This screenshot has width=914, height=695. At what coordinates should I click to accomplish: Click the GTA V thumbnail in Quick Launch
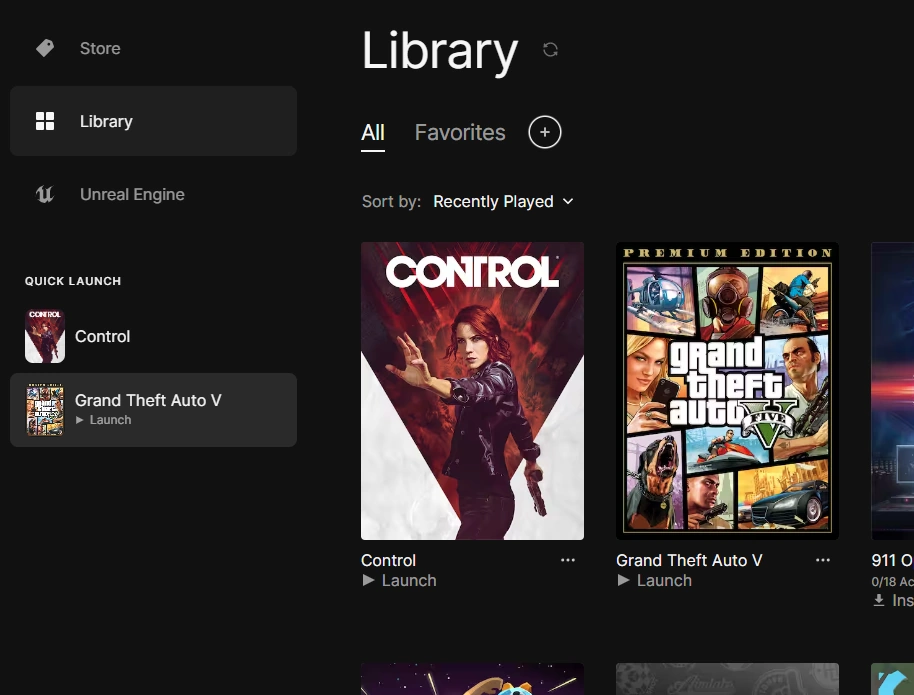coord(45,410)
